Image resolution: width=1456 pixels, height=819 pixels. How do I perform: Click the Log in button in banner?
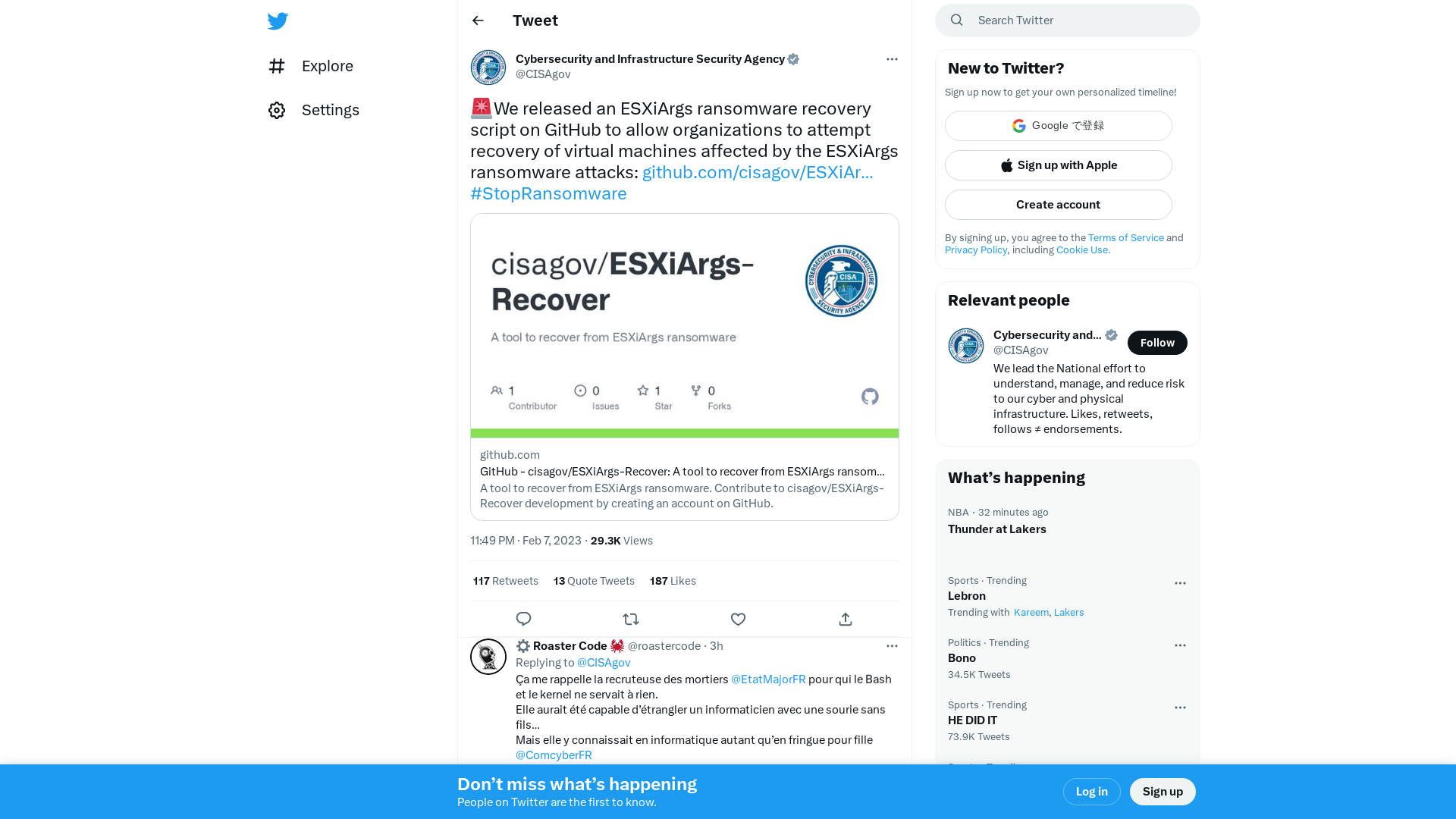[x=1092, y=791]
